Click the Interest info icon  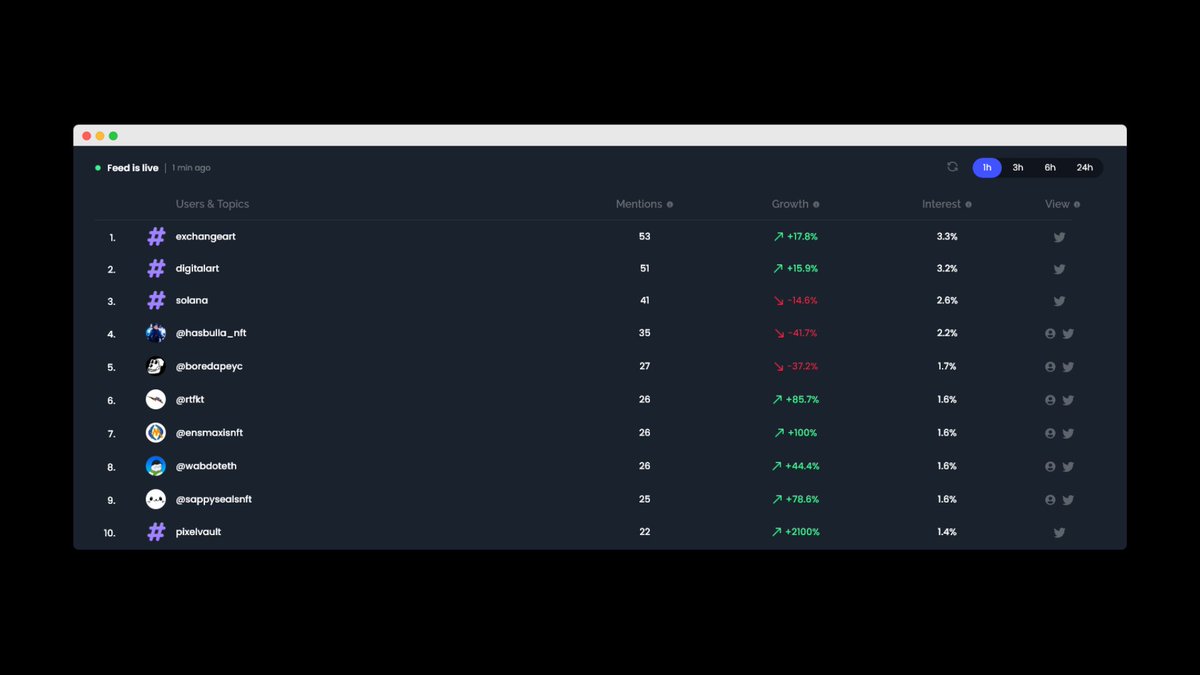tap(968, 204)
